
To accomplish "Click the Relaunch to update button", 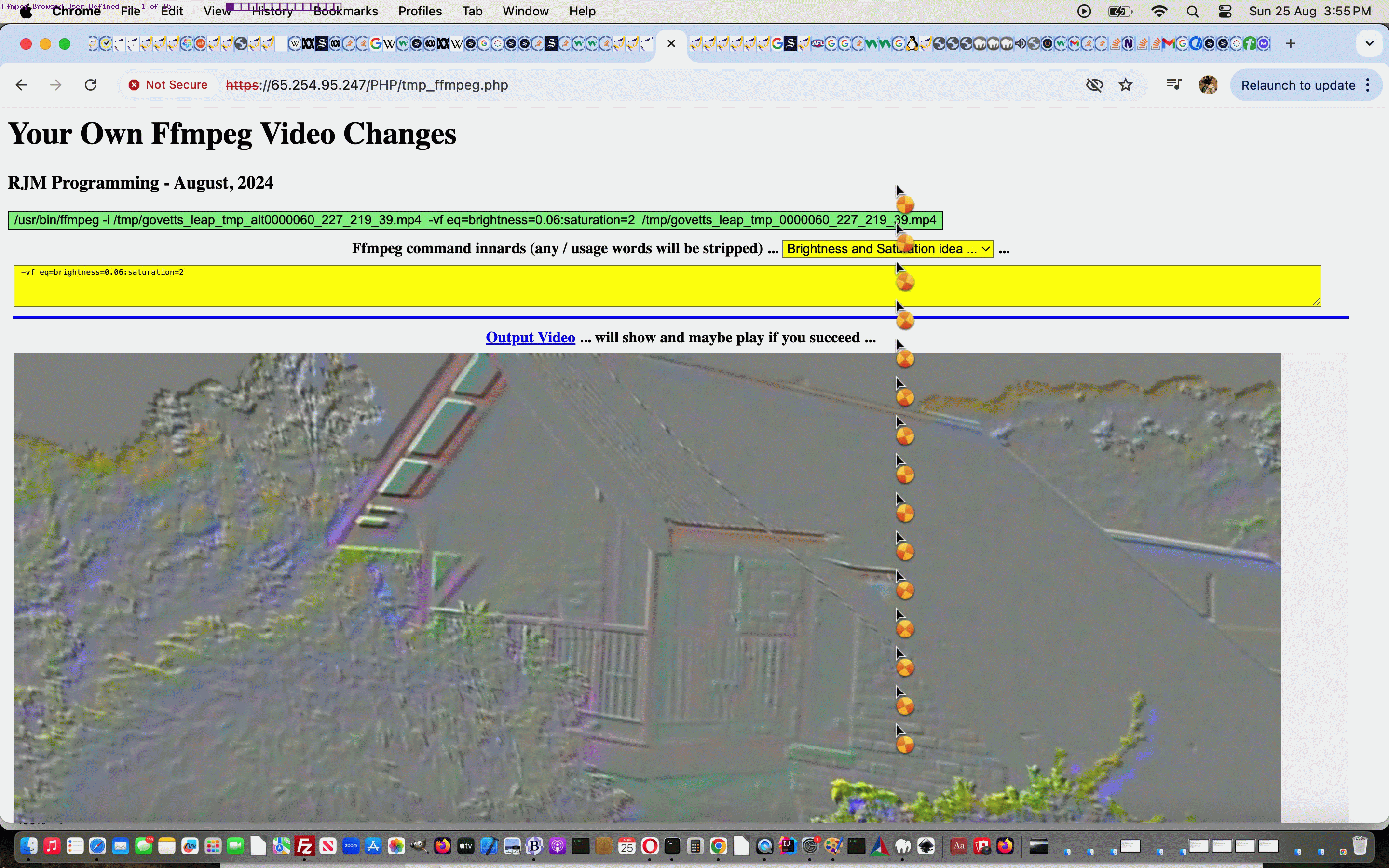I will pos(1296,85).
